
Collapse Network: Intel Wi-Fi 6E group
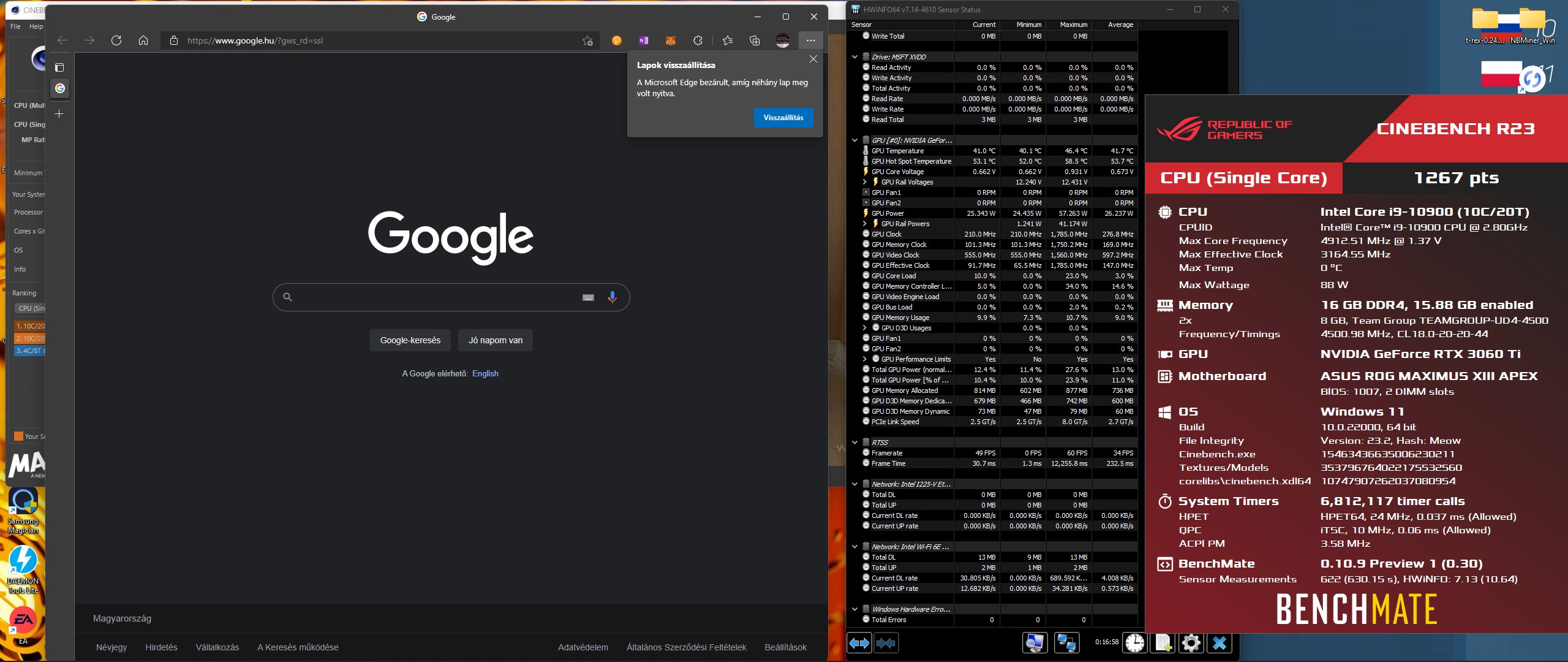coord(855,547)
